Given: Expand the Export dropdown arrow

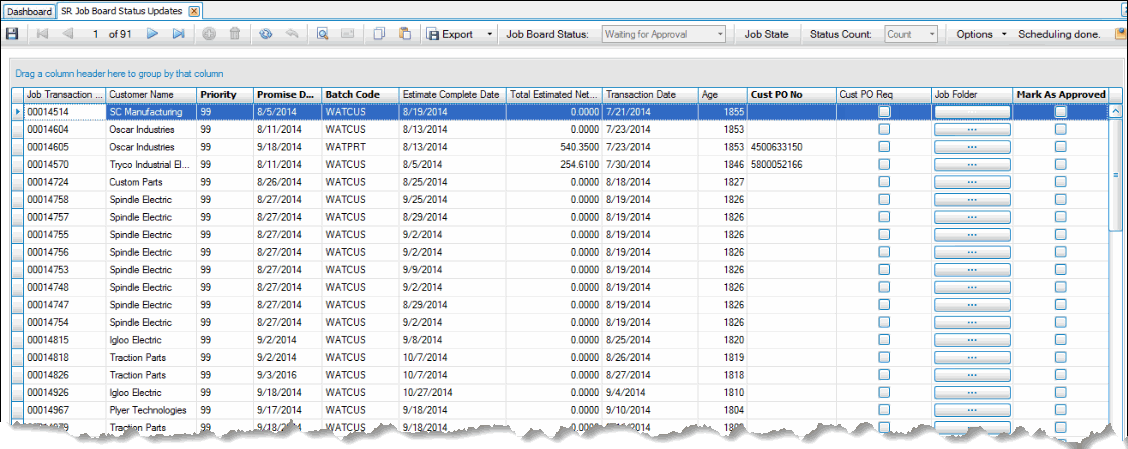Looking at the screenshot, I should coord(490,34).
